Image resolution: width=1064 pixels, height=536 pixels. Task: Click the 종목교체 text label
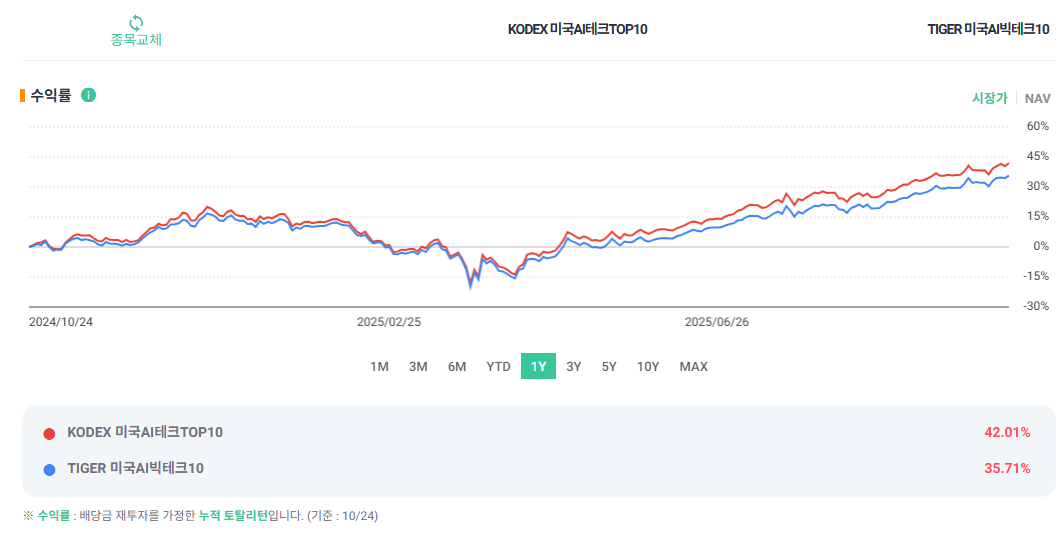(136, 39)
